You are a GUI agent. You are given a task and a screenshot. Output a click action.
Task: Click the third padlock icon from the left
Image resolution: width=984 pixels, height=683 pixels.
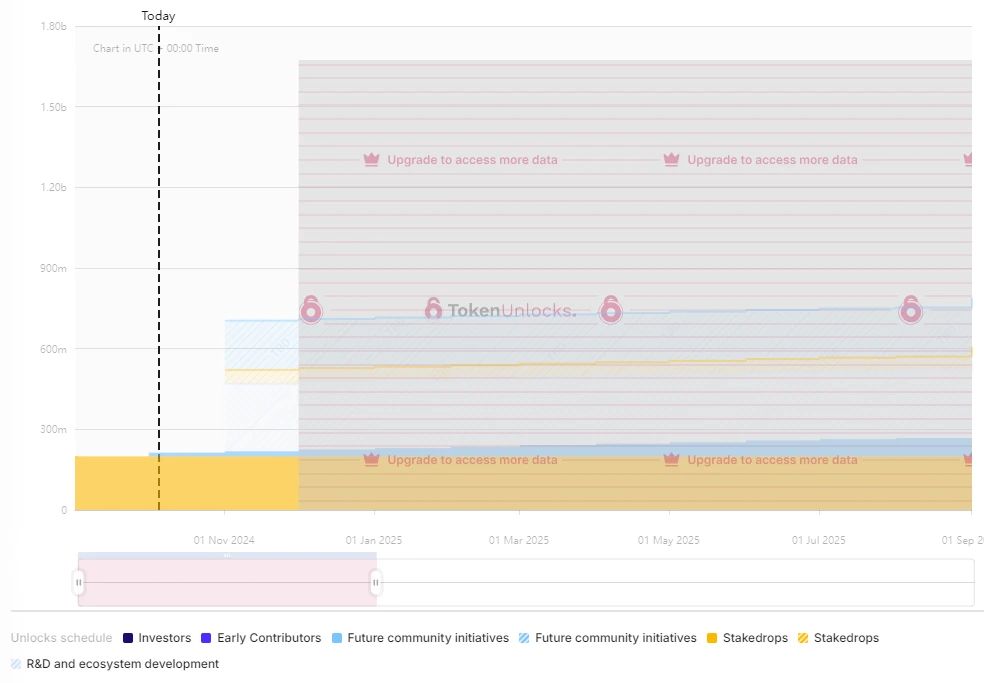click(x=611, y=309)
